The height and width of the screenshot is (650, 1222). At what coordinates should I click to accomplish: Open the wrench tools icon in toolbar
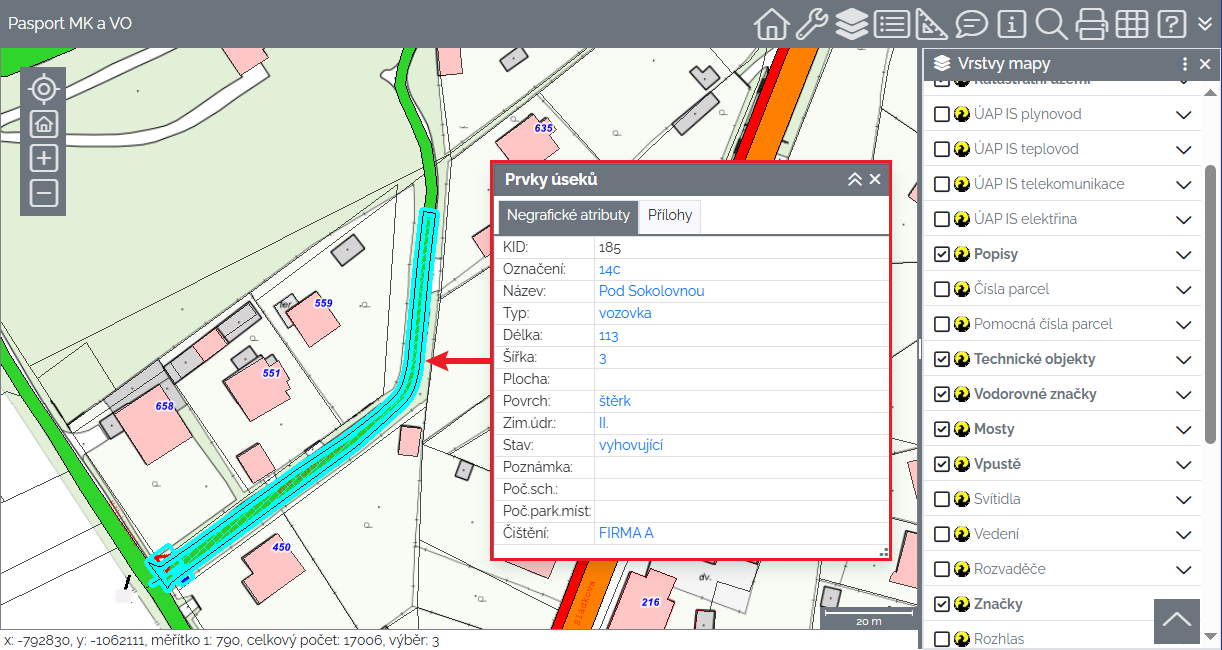[x=811, y=23]
